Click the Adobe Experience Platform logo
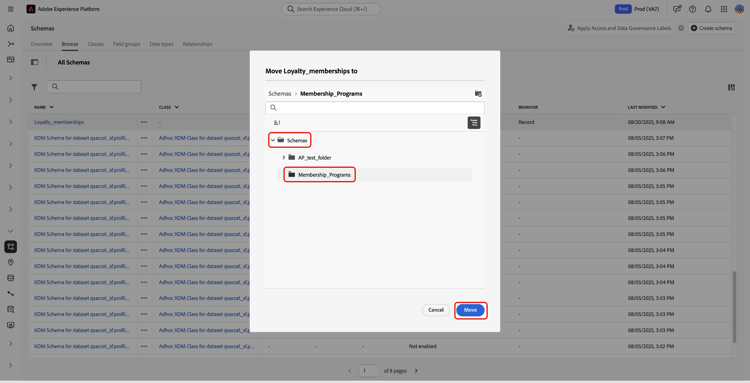The image size is (750, 383). click(x=31, y=9)
